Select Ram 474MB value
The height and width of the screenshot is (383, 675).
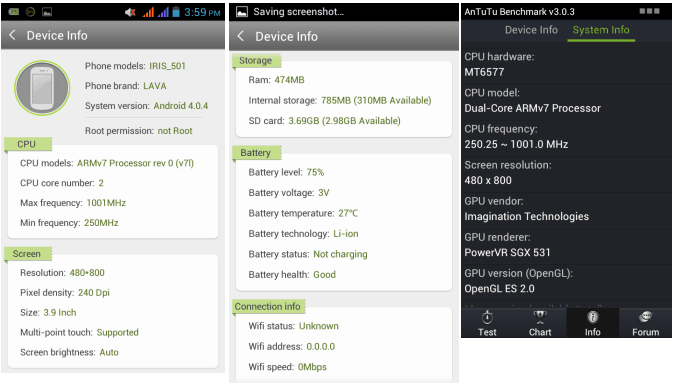pos(290,80)
